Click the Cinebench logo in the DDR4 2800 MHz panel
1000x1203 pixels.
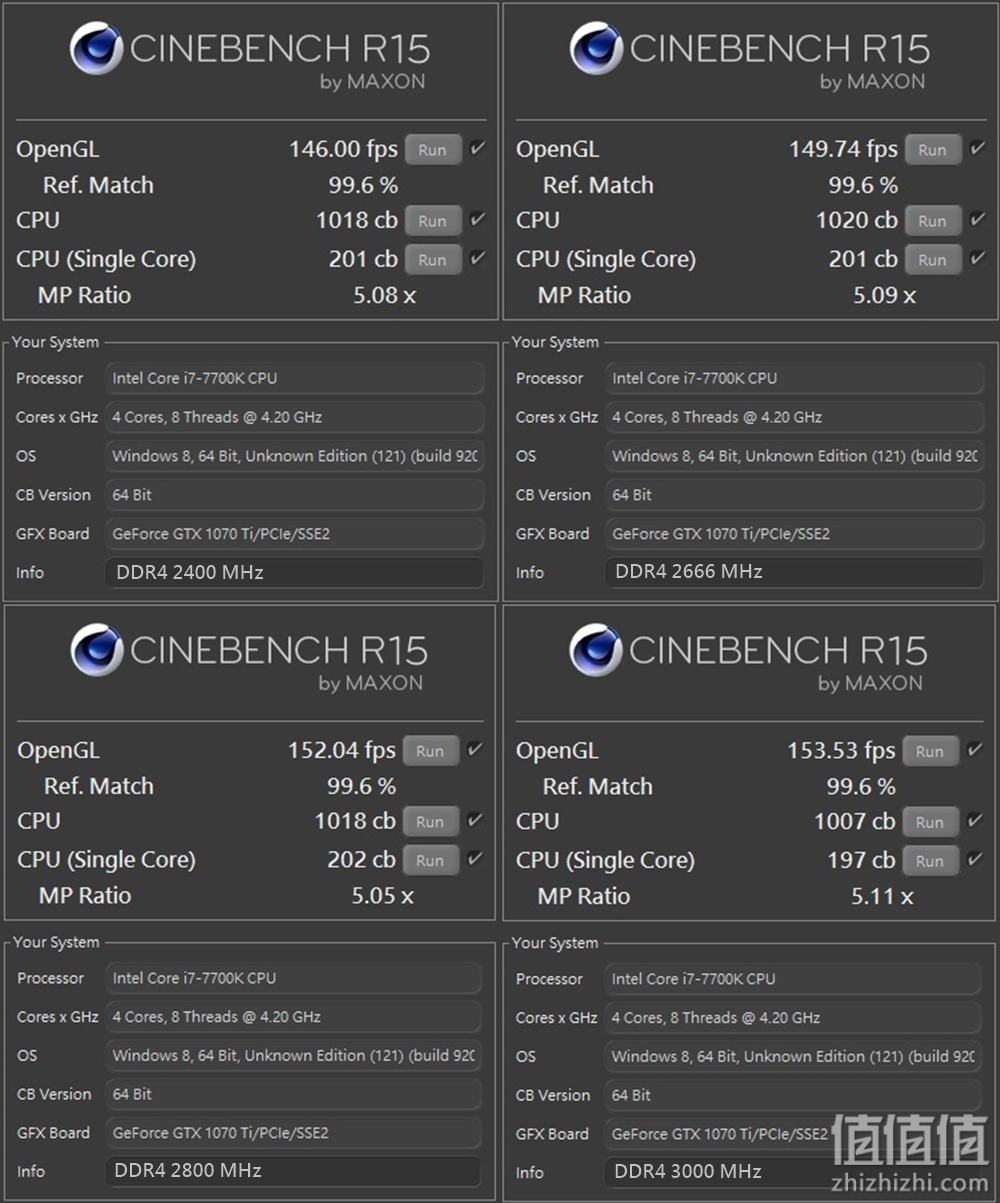96,651
